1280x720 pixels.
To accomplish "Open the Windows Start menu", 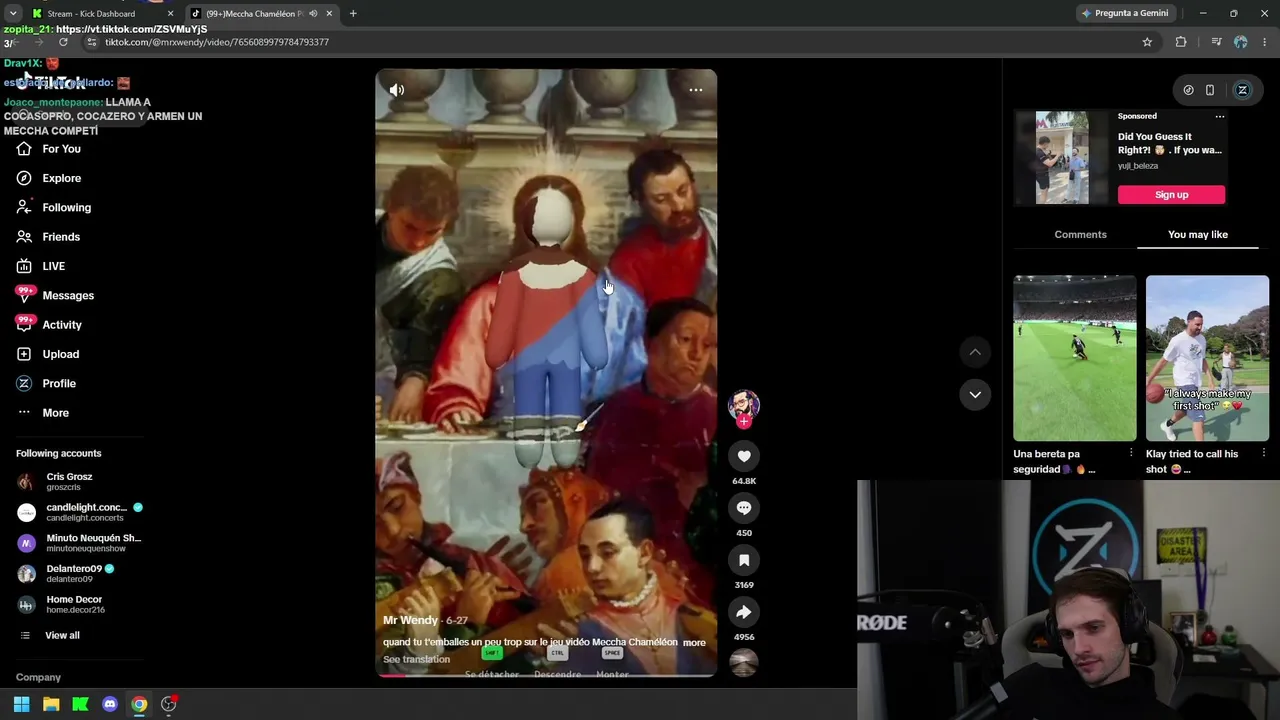I will (21, 704).
